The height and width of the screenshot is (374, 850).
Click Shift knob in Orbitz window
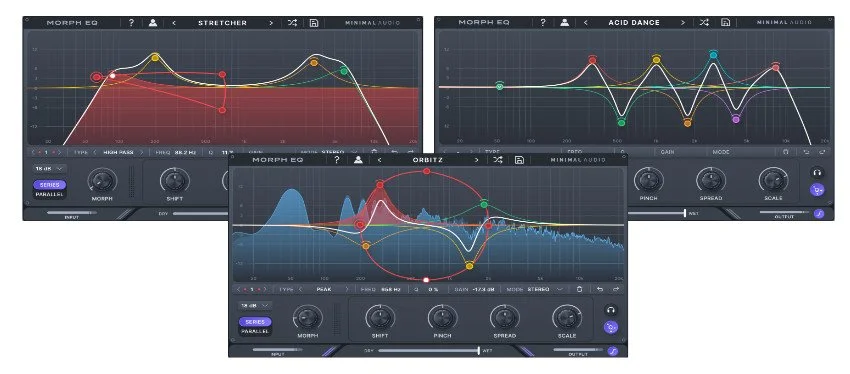[x=380, y=317]
